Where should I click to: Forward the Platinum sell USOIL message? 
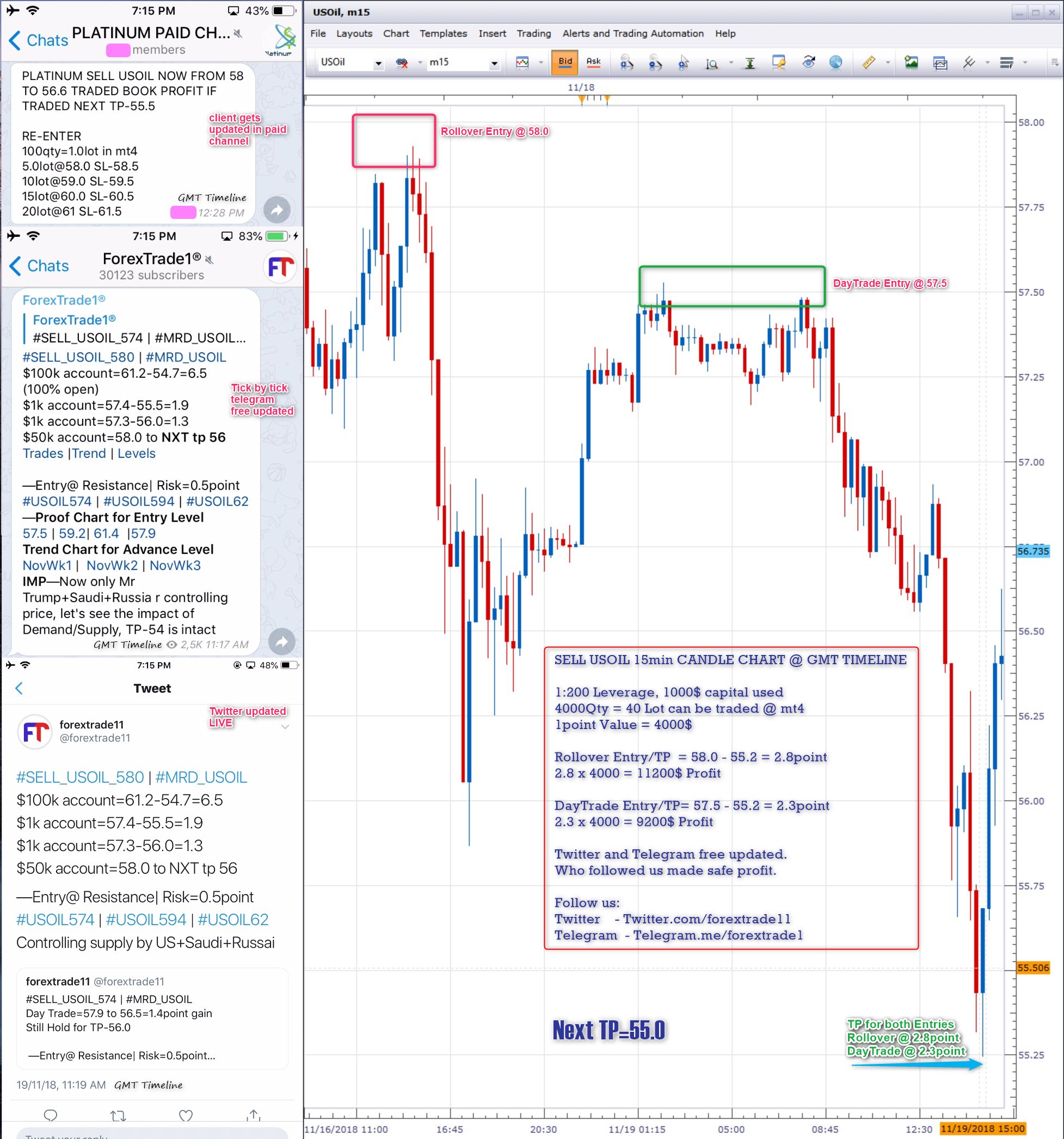coord(277,210)
